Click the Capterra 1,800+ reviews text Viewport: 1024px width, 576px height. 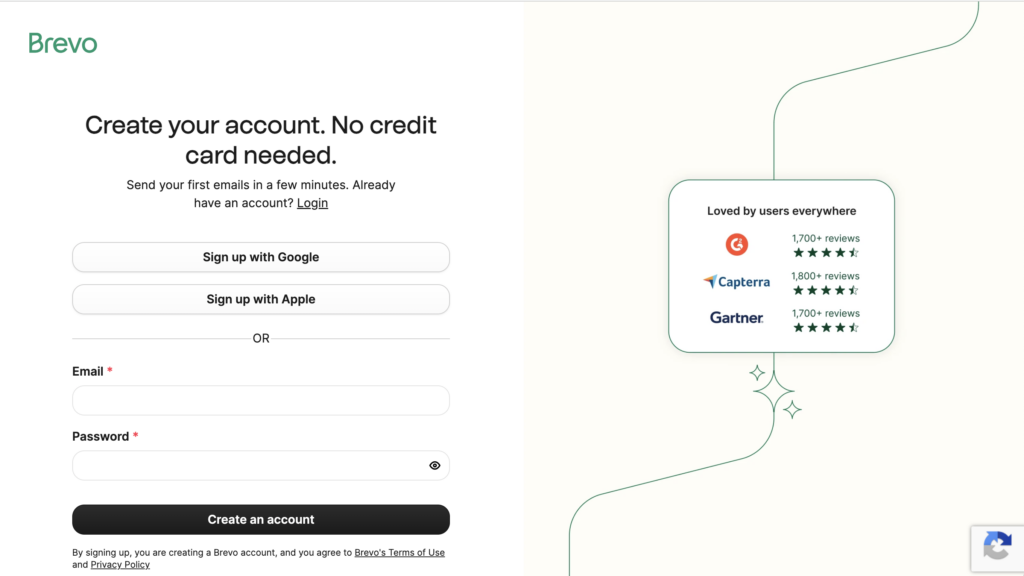[825, 276]
